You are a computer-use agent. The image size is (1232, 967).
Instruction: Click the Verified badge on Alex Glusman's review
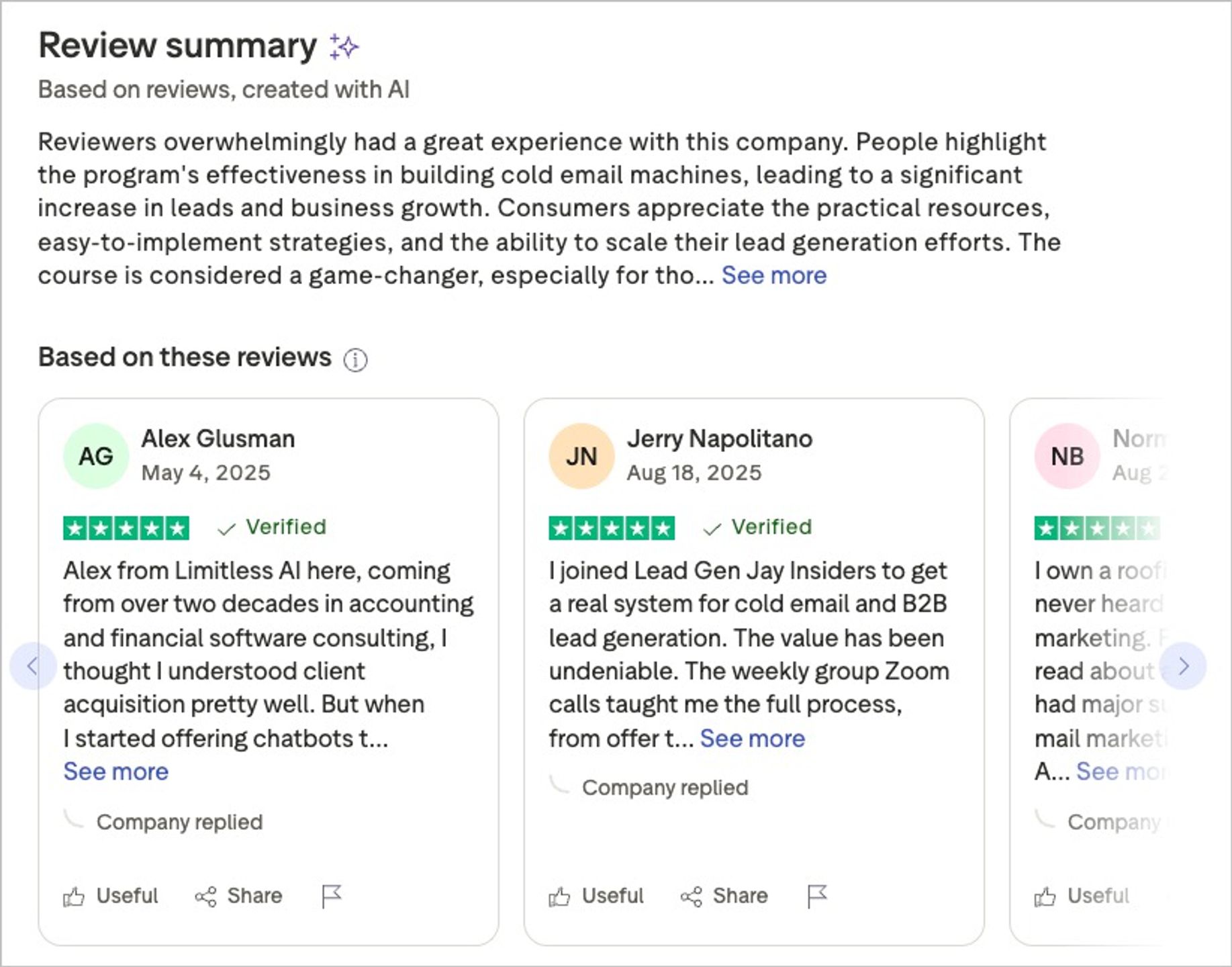(272, 527)
